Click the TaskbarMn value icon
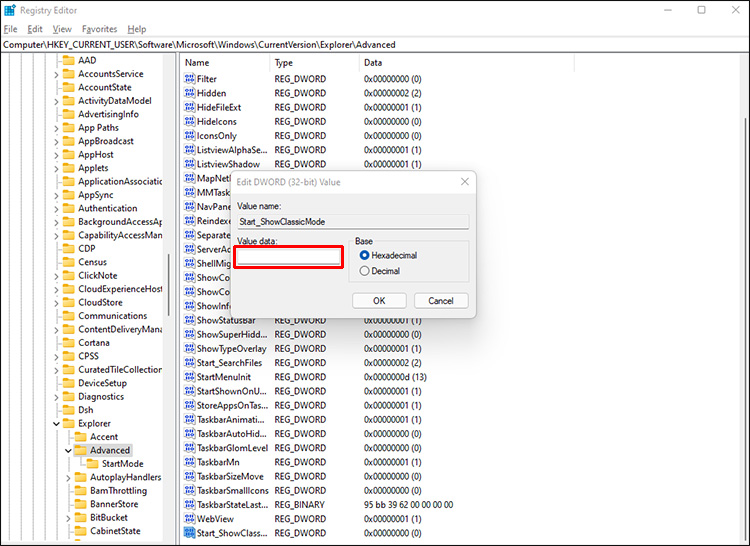This screenshot has width=750, height=546. [189, 462]
